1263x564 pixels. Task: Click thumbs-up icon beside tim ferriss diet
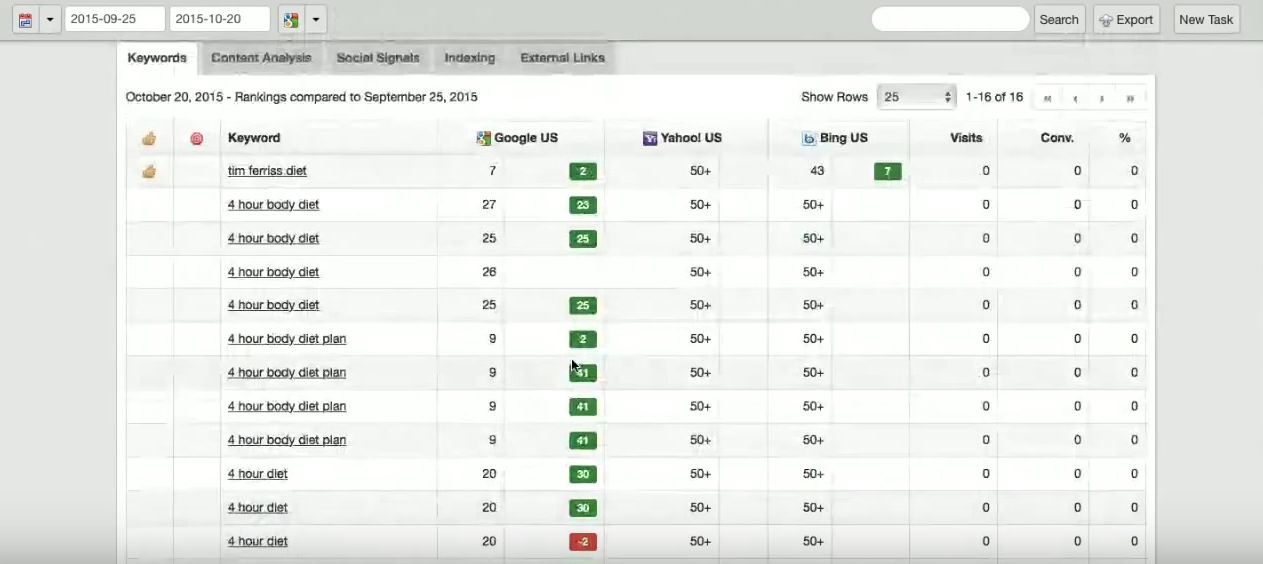coord(149,171)
